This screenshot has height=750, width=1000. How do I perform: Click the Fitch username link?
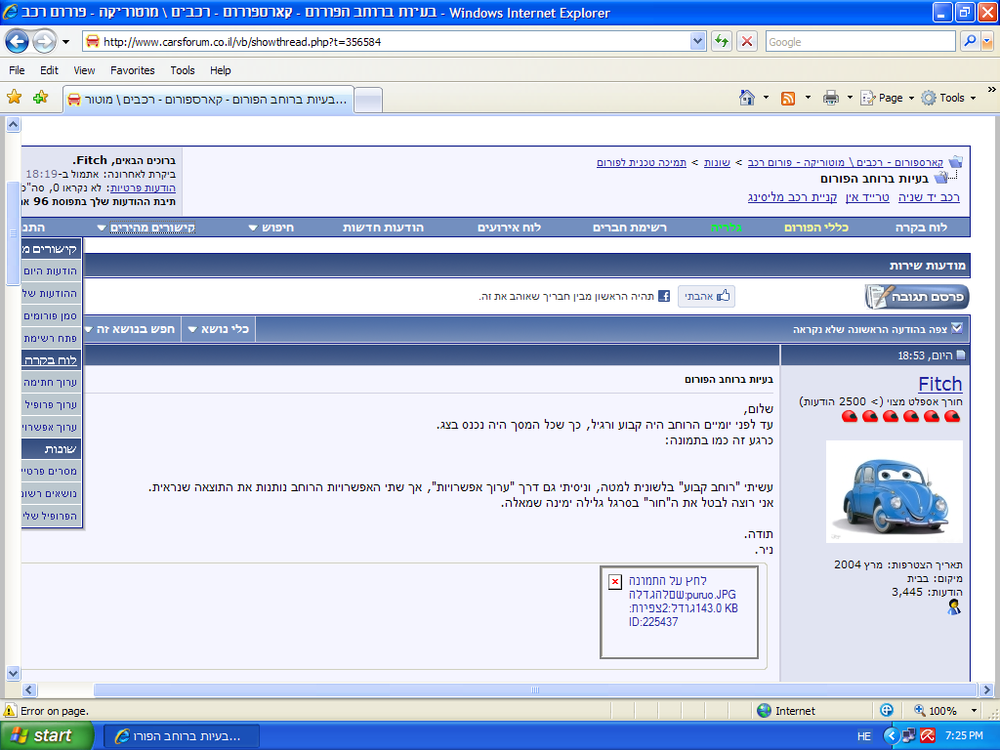pos(940,383)
